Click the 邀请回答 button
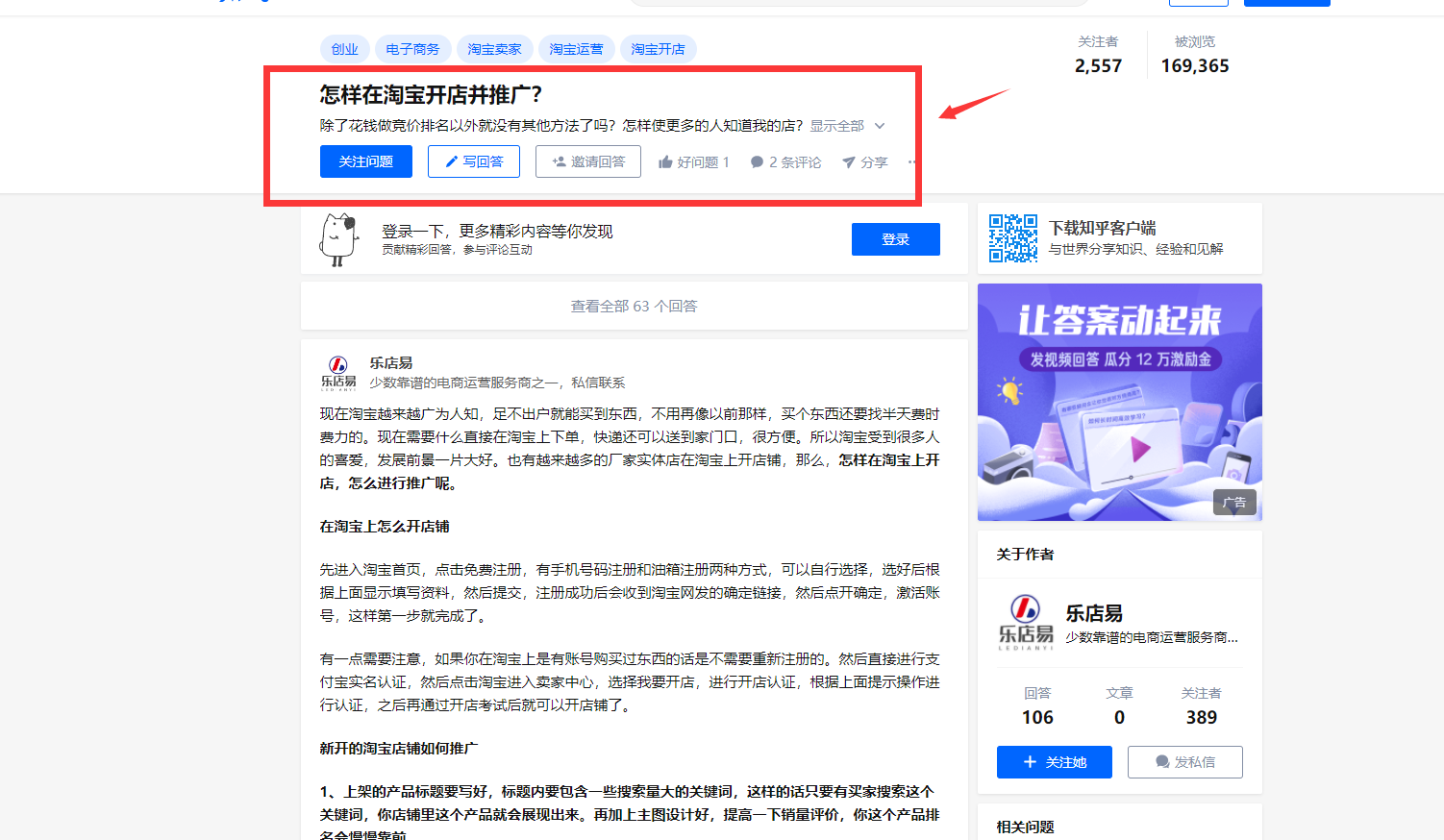Viewport: 1444px width, 840px height. tap(588, 161)
